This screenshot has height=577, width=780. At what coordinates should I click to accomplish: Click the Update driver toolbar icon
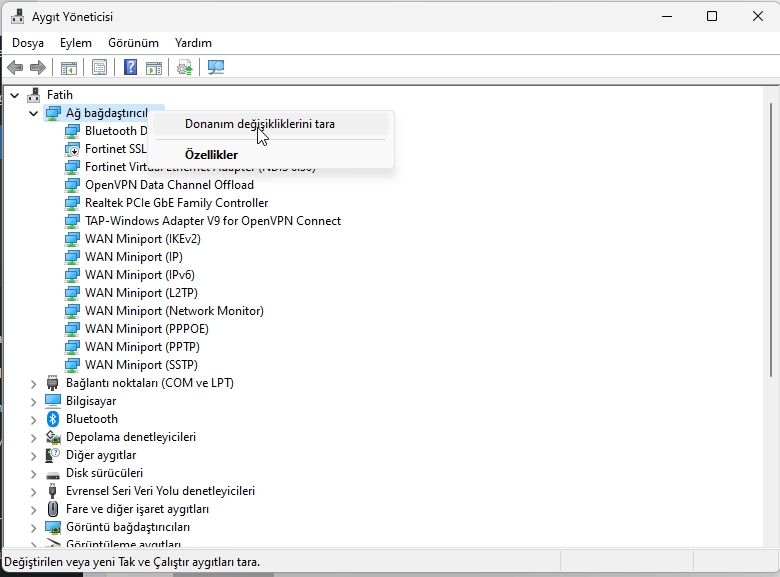pos(185,68)
